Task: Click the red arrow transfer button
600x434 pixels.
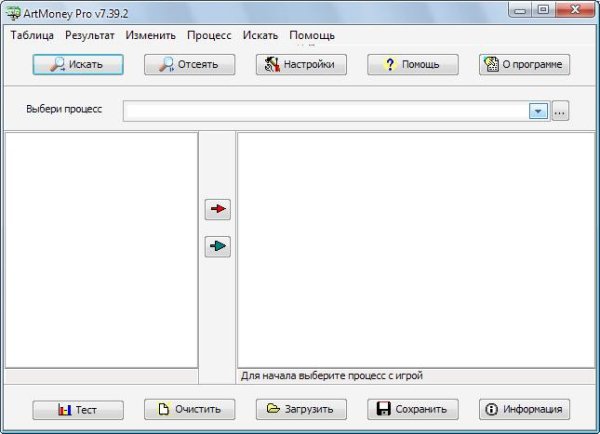Action: point(218,209)
